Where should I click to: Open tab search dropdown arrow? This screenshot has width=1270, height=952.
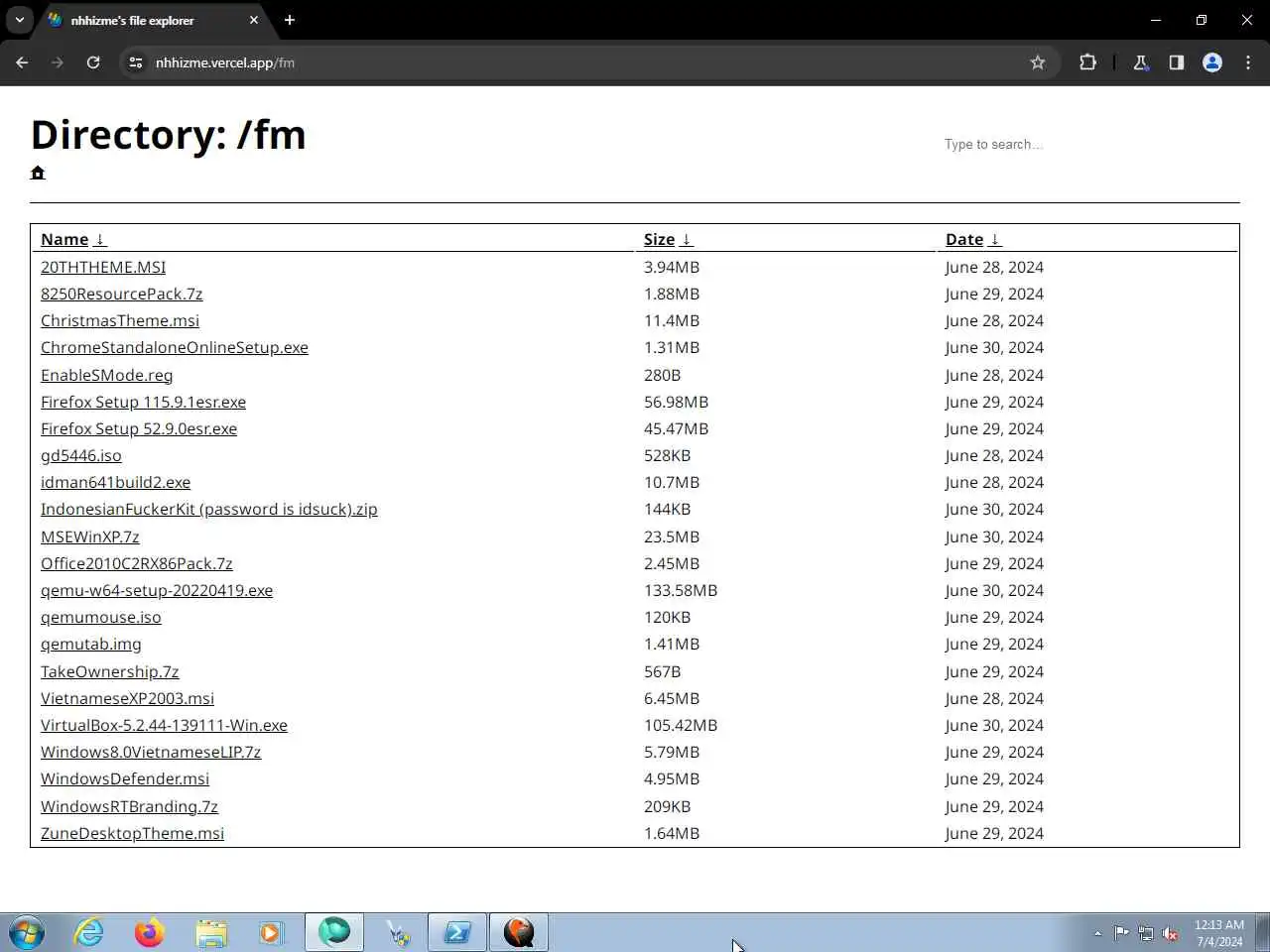pyautogui.click(x=19, y=20)
